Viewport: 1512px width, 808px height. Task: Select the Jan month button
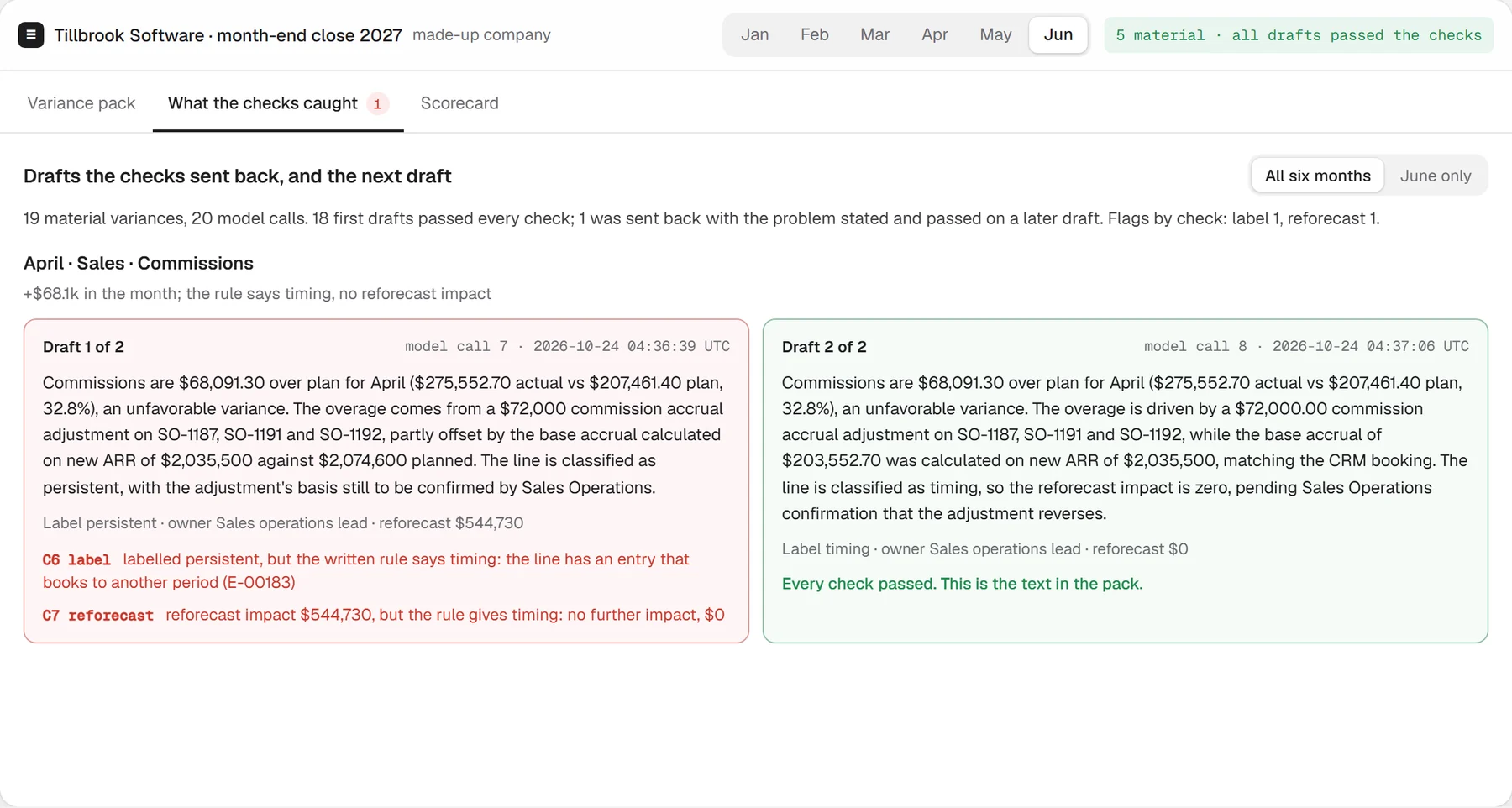(754, 35)
